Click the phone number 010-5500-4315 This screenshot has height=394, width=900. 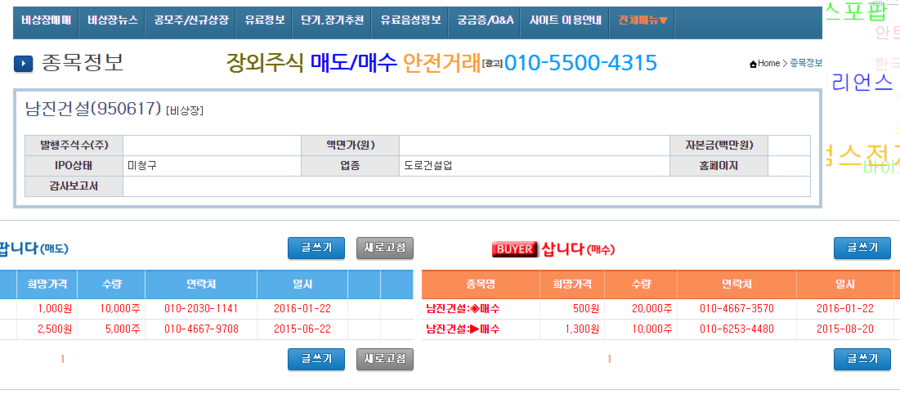tap(580, 63)
